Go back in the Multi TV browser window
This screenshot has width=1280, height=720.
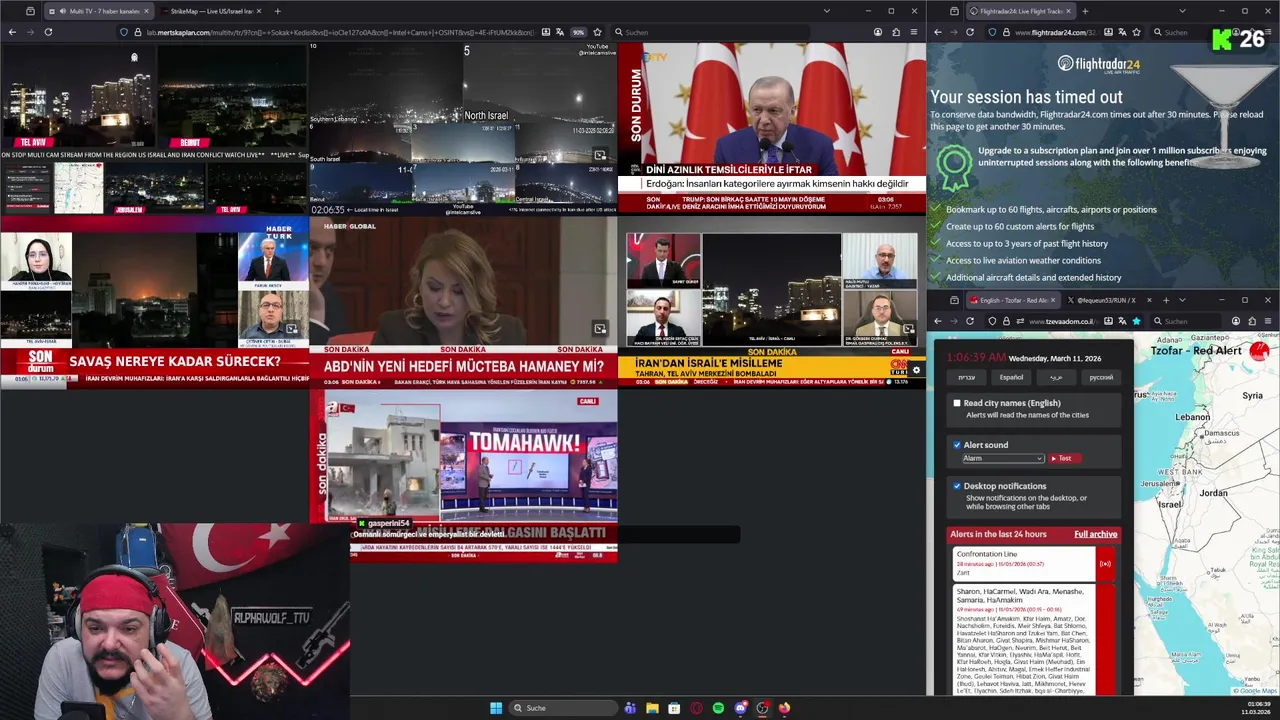[12, 32]
